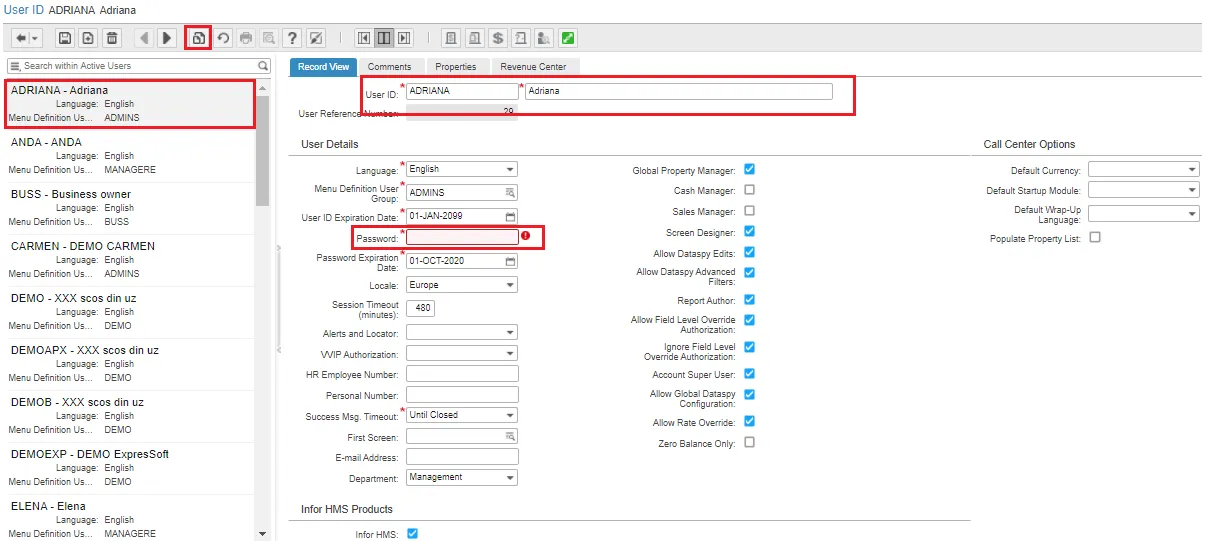Toggle the Account Super User checkbox

(749, 374)
